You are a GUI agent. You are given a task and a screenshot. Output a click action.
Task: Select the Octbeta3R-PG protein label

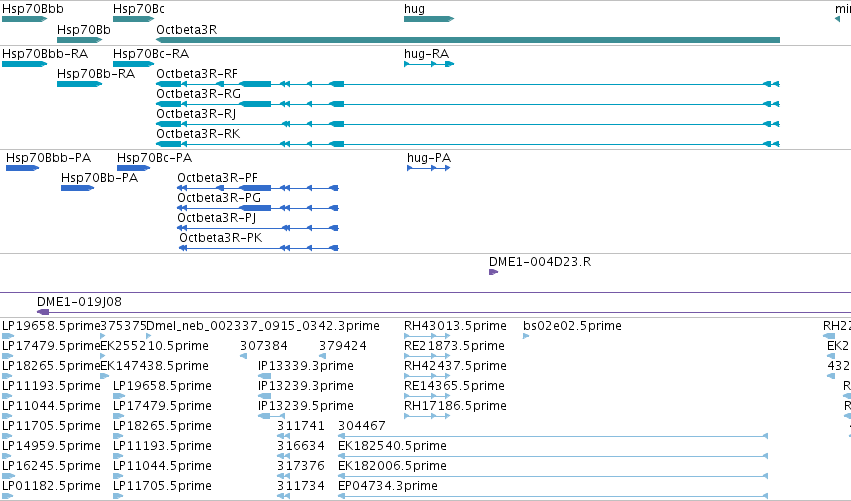coord(219,198)
